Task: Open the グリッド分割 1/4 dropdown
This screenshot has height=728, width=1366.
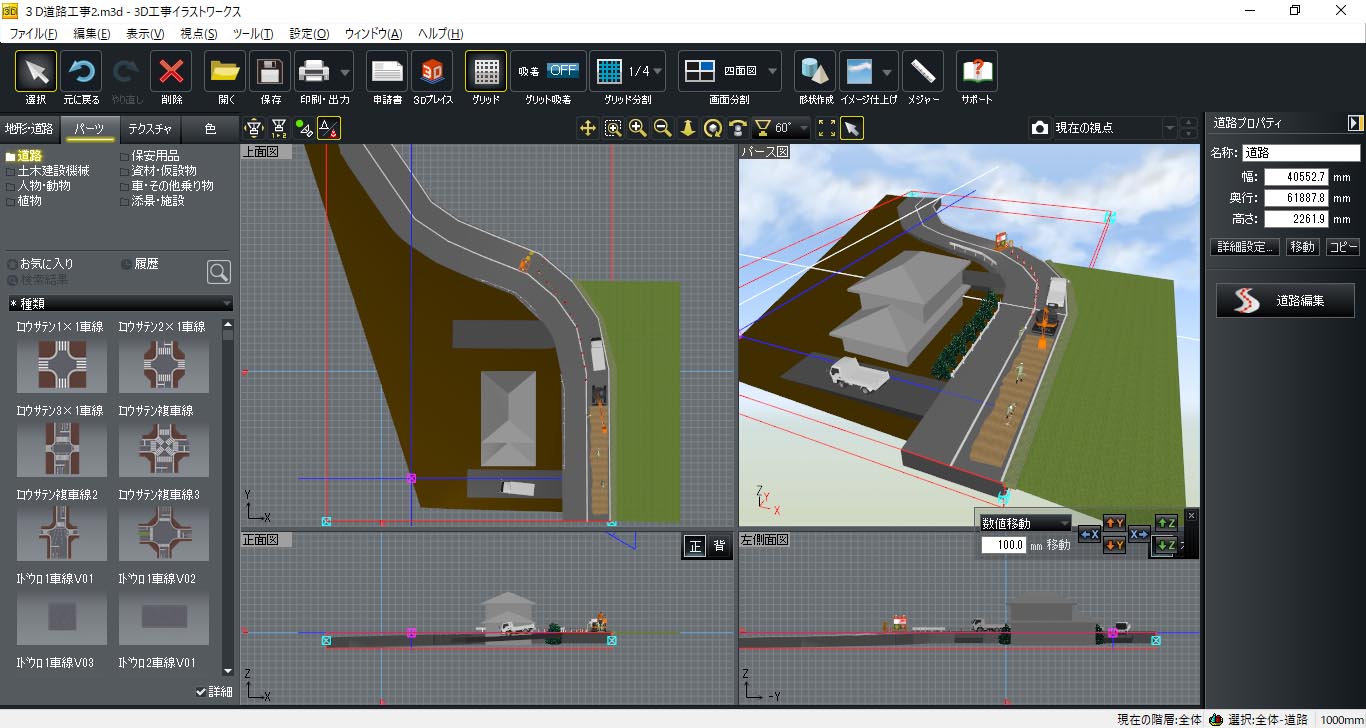Action: coord(627,71)
